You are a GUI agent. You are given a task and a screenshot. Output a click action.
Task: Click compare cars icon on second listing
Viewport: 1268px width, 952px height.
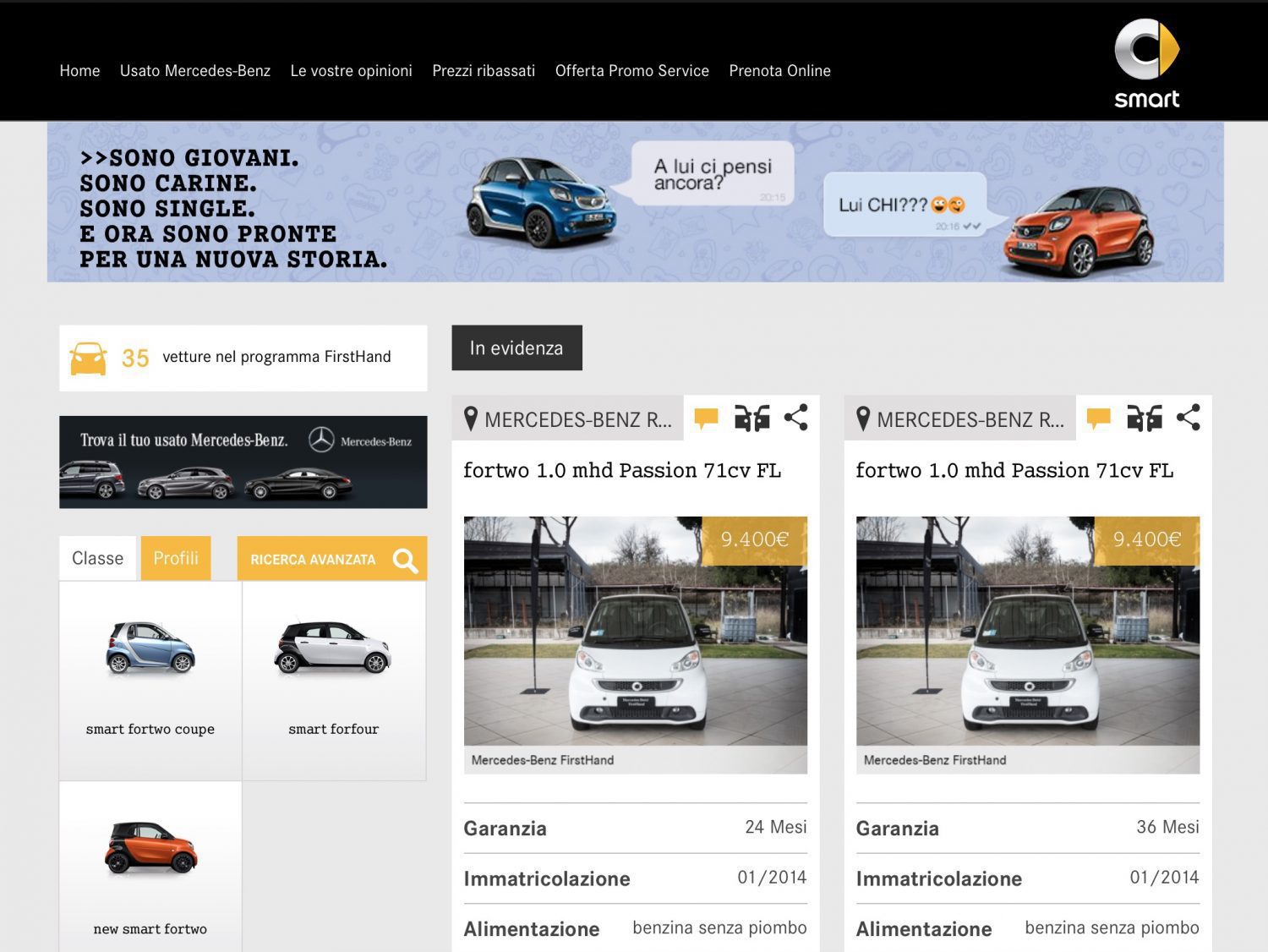[x=1144, y=418]
